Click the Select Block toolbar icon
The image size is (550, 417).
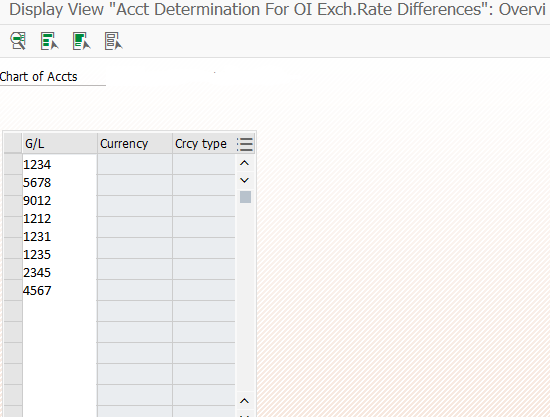(x=81, y=41)
